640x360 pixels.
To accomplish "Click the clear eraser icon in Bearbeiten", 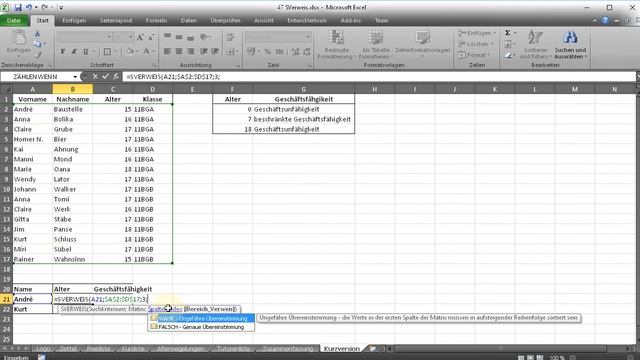I will tap(508, 55).
